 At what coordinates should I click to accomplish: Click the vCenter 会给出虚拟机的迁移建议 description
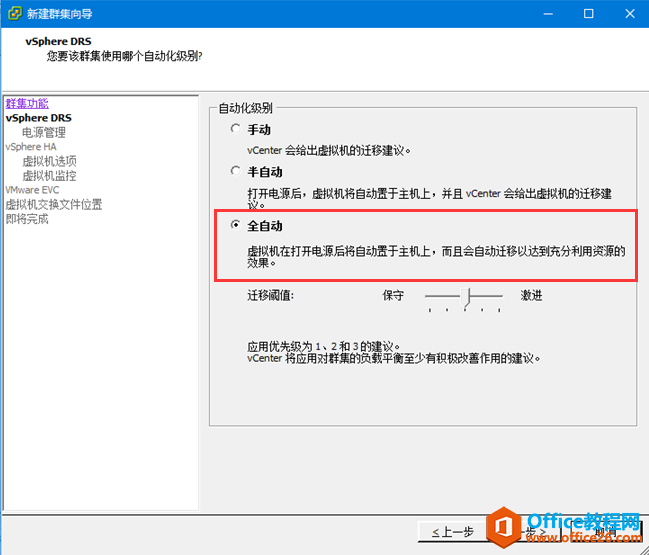329,150
